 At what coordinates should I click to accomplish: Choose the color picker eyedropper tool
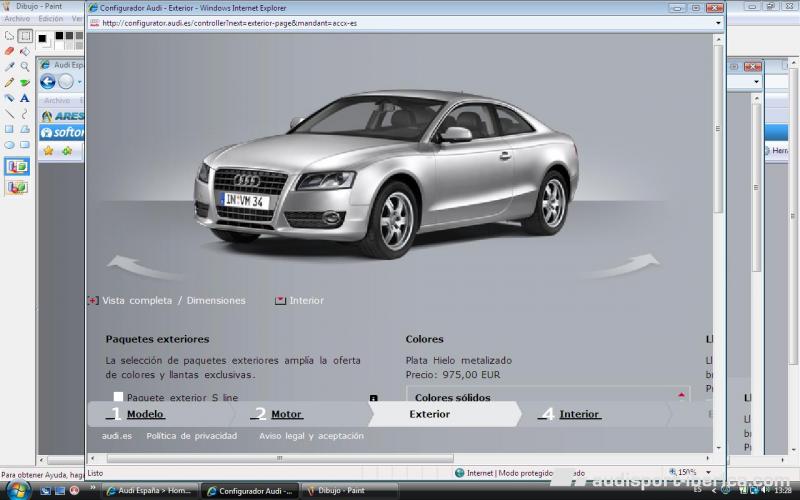9,66
